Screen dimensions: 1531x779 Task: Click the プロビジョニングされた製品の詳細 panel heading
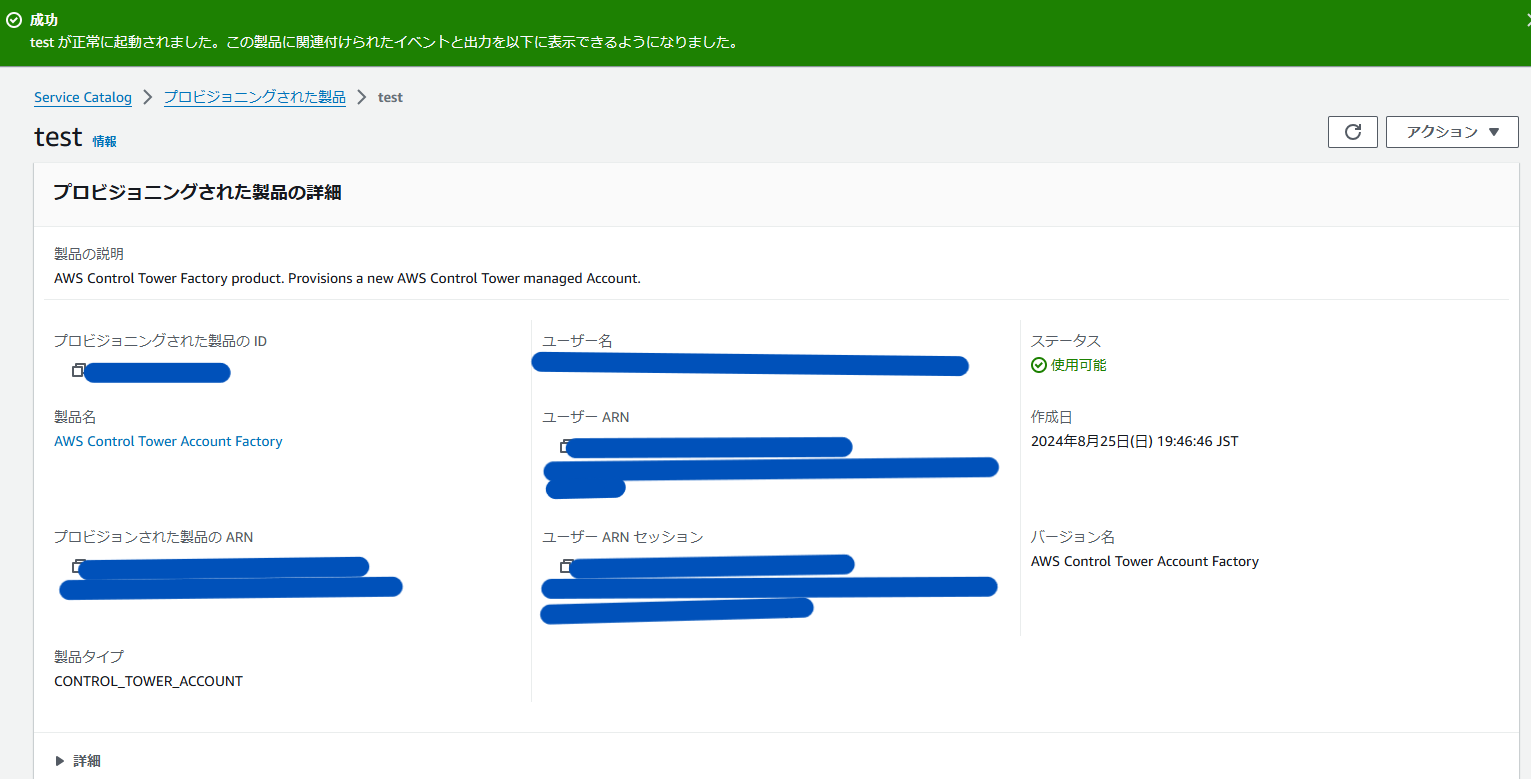197,193
